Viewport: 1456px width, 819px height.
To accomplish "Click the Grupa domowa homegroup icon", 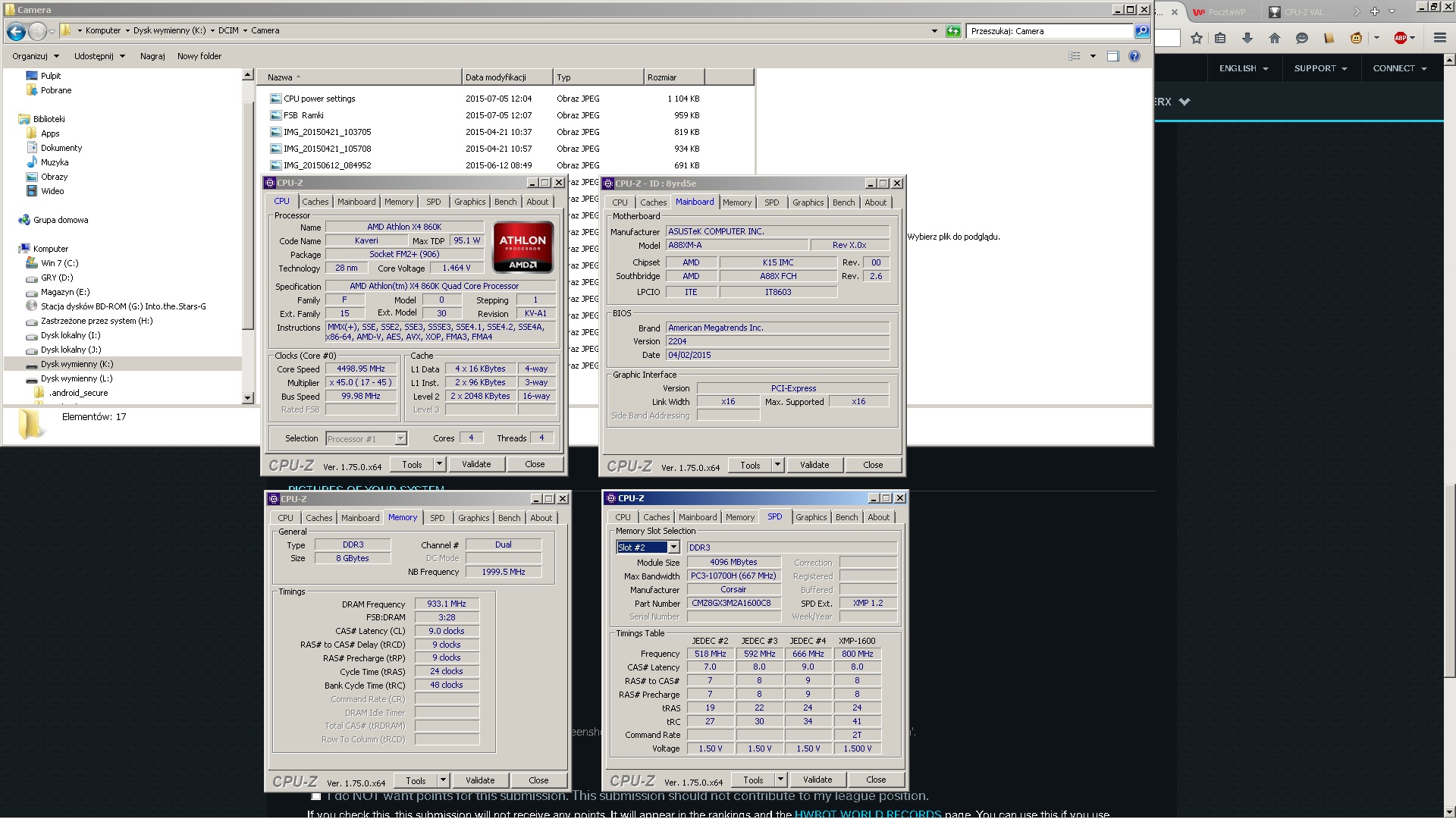I will [24, 220].
